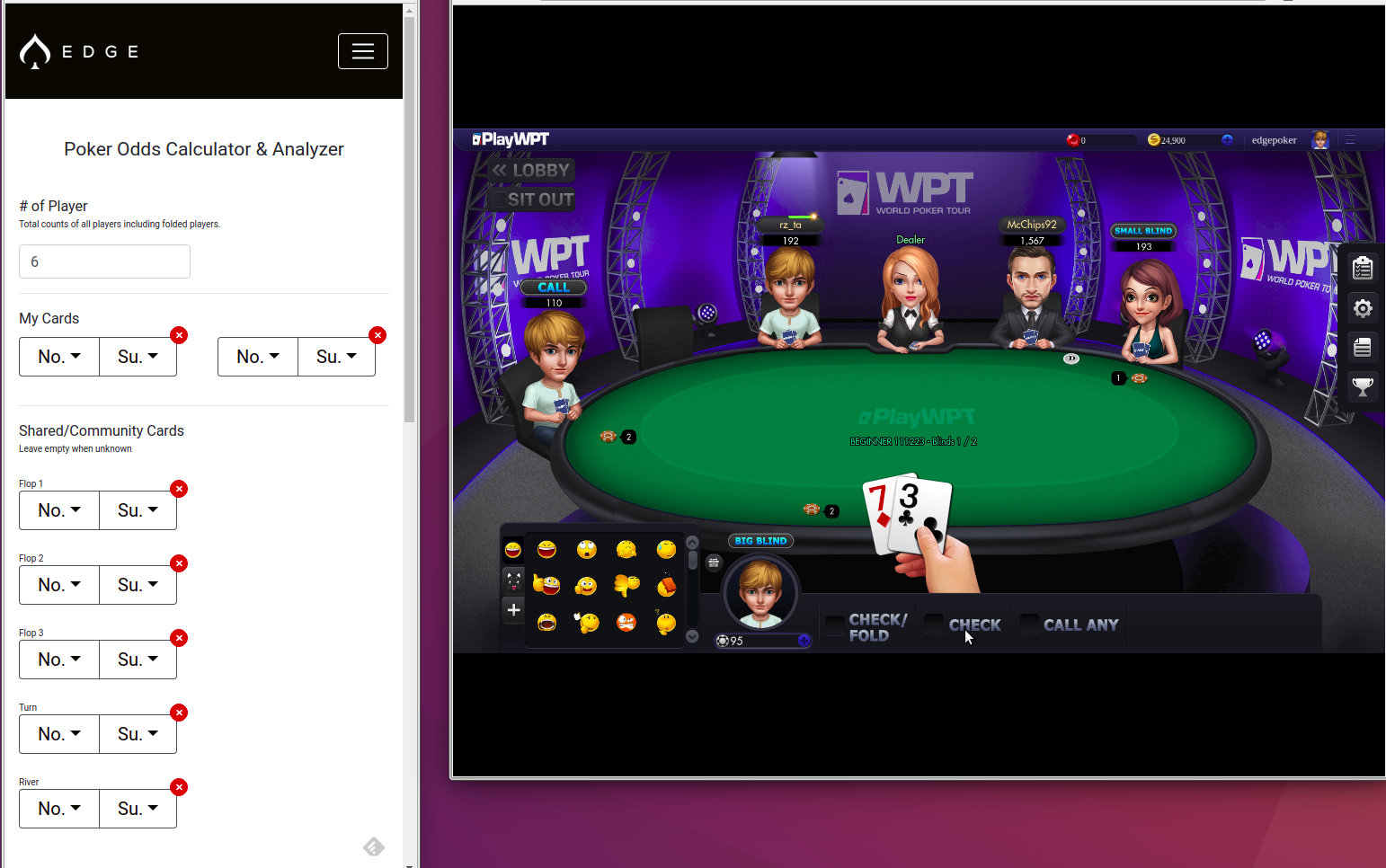Viewport: 1386px width, 868px height.
Task: Open Flop 3 No. dropdown
Action: tap(59, 660)
